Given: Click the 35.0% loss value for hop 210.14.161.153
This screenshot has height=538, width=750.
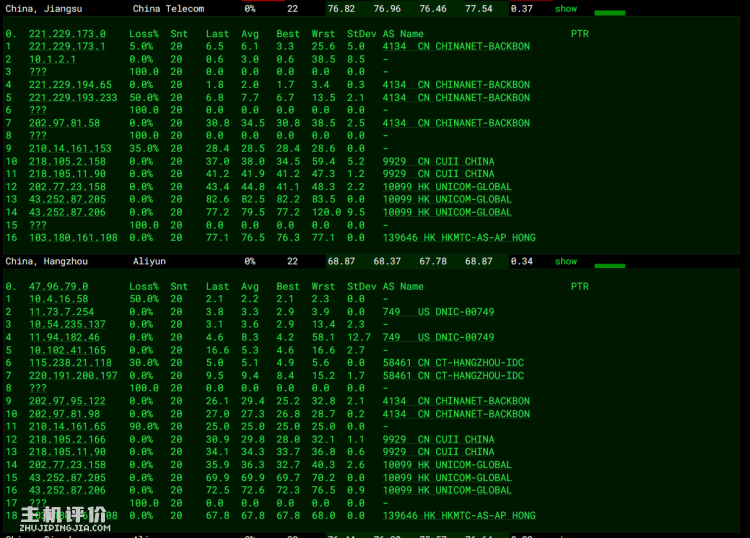Looking at the screenshot, I should 144,149.
